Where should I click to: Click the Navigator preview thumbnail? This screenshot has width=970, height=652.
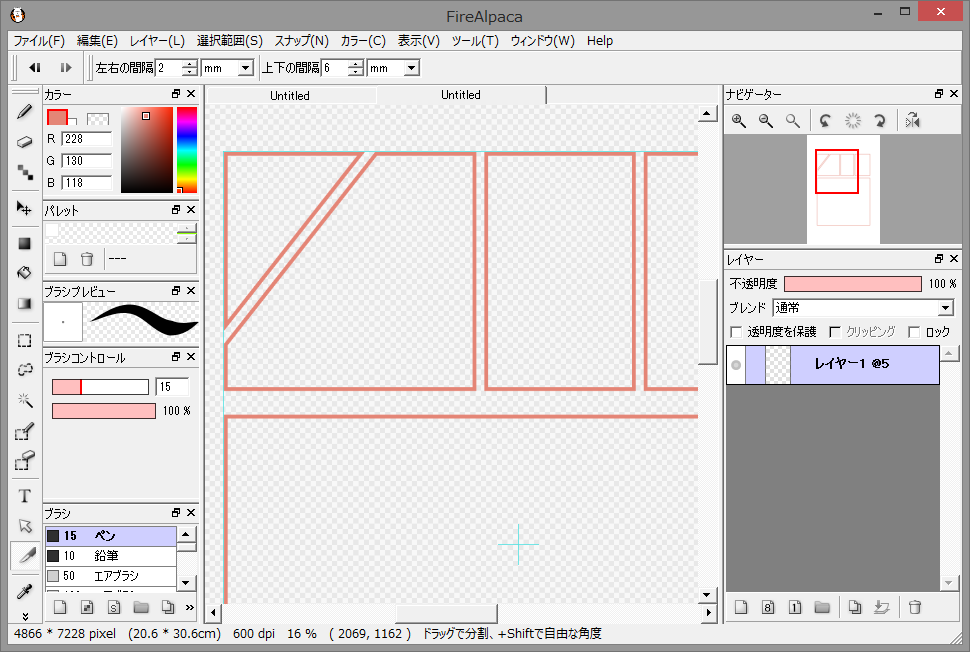coord(843,189)
